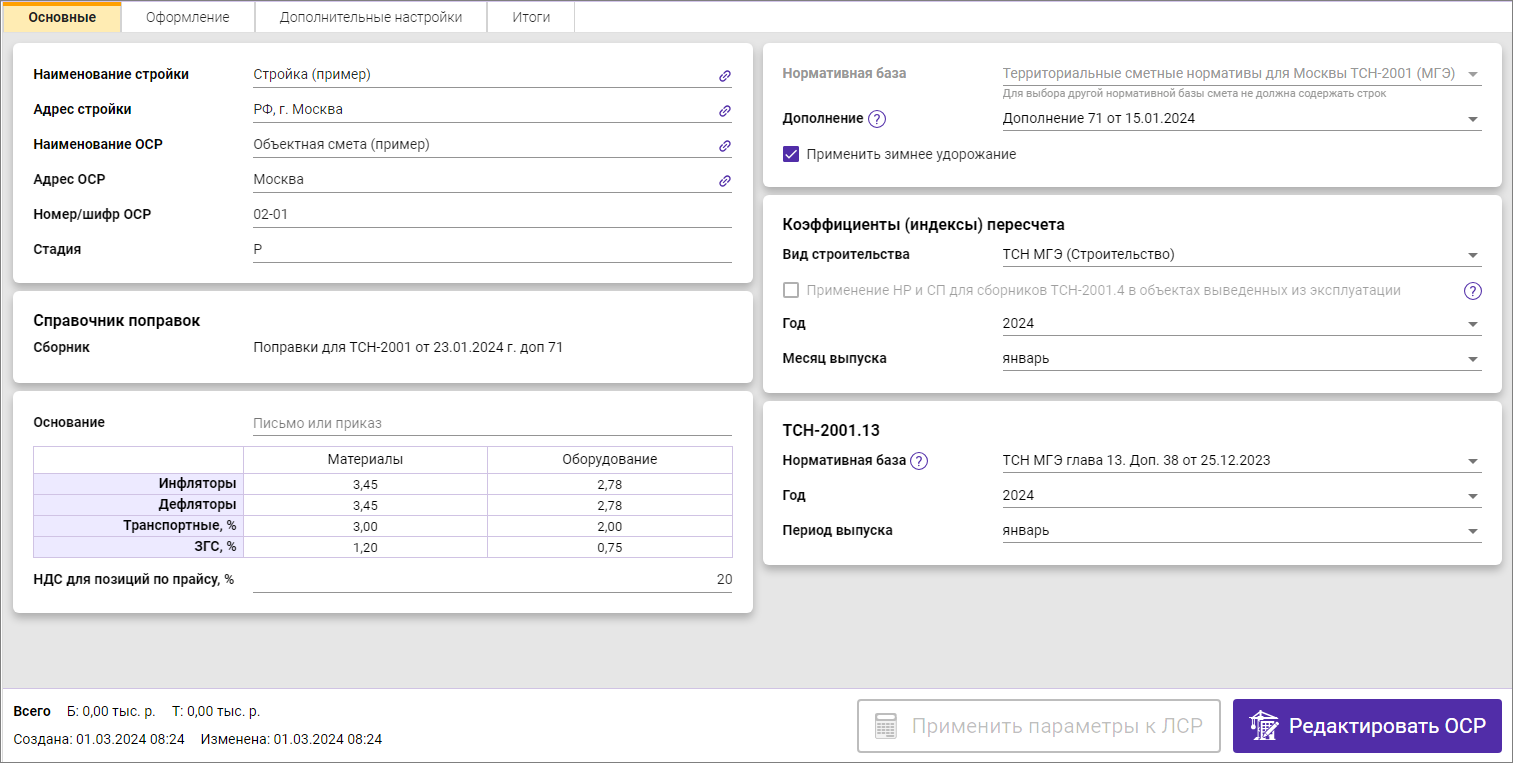Viewport: 1513px width, 763px height.
Task: Toggle the Применение НР и СП checkbox
Action: [791, 291]
